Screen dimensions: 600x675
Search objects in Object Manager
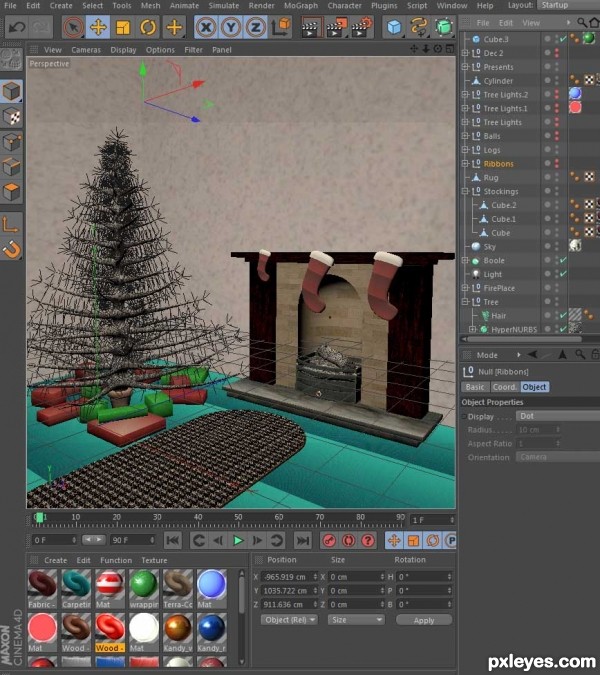(x=581, y=22)
